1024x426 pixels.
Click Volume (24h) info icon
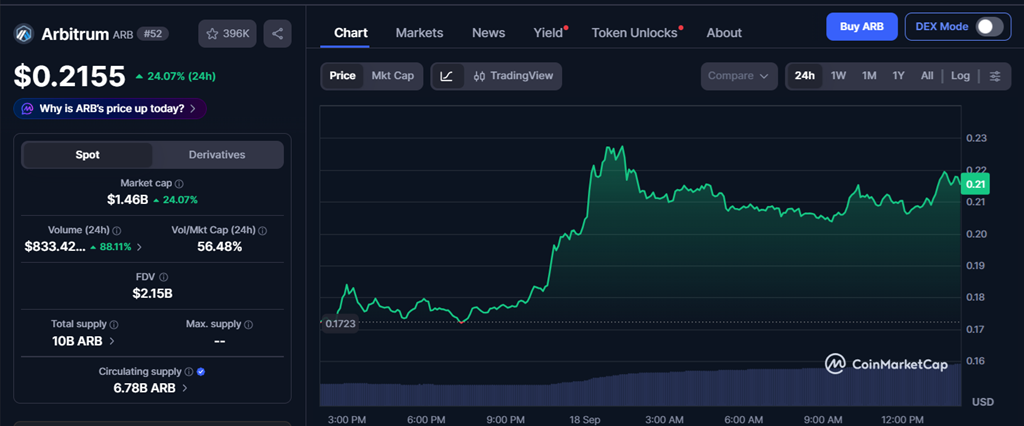[116, 231]
